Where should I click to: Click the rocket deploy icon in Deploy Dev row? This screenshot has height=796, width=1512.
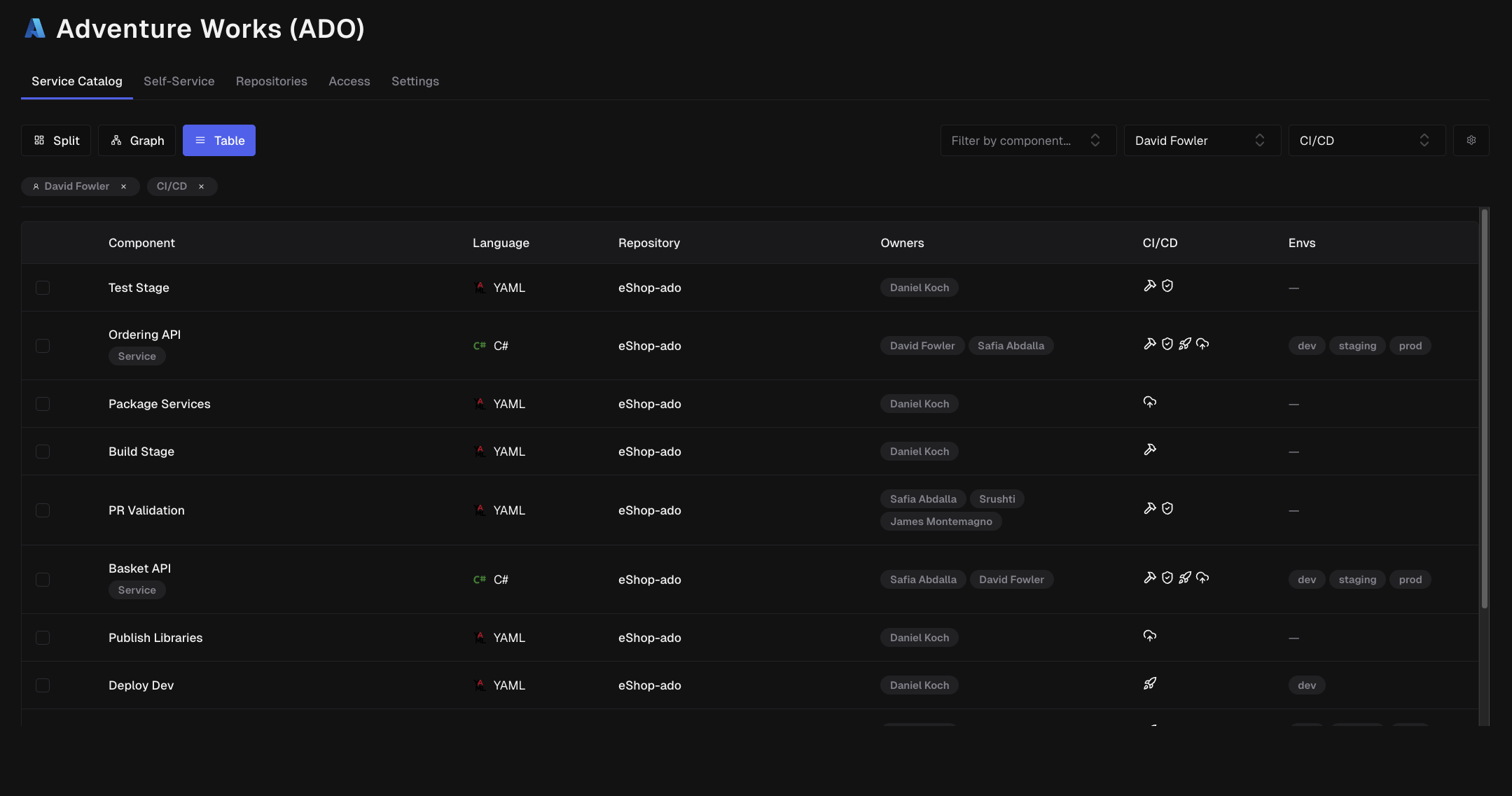[1149, 683]
